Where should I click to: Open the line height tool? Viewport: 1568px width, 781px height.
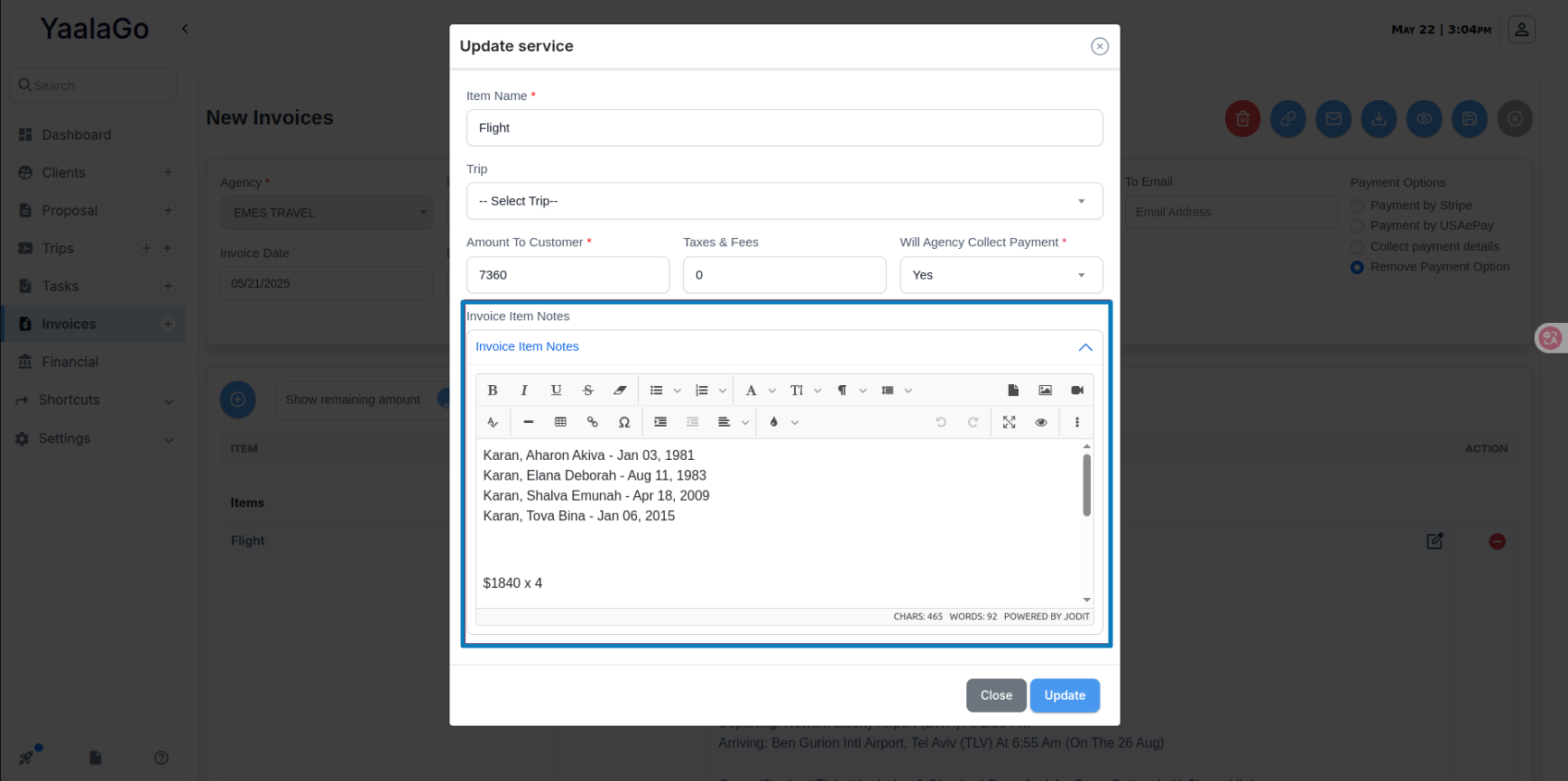888,390
